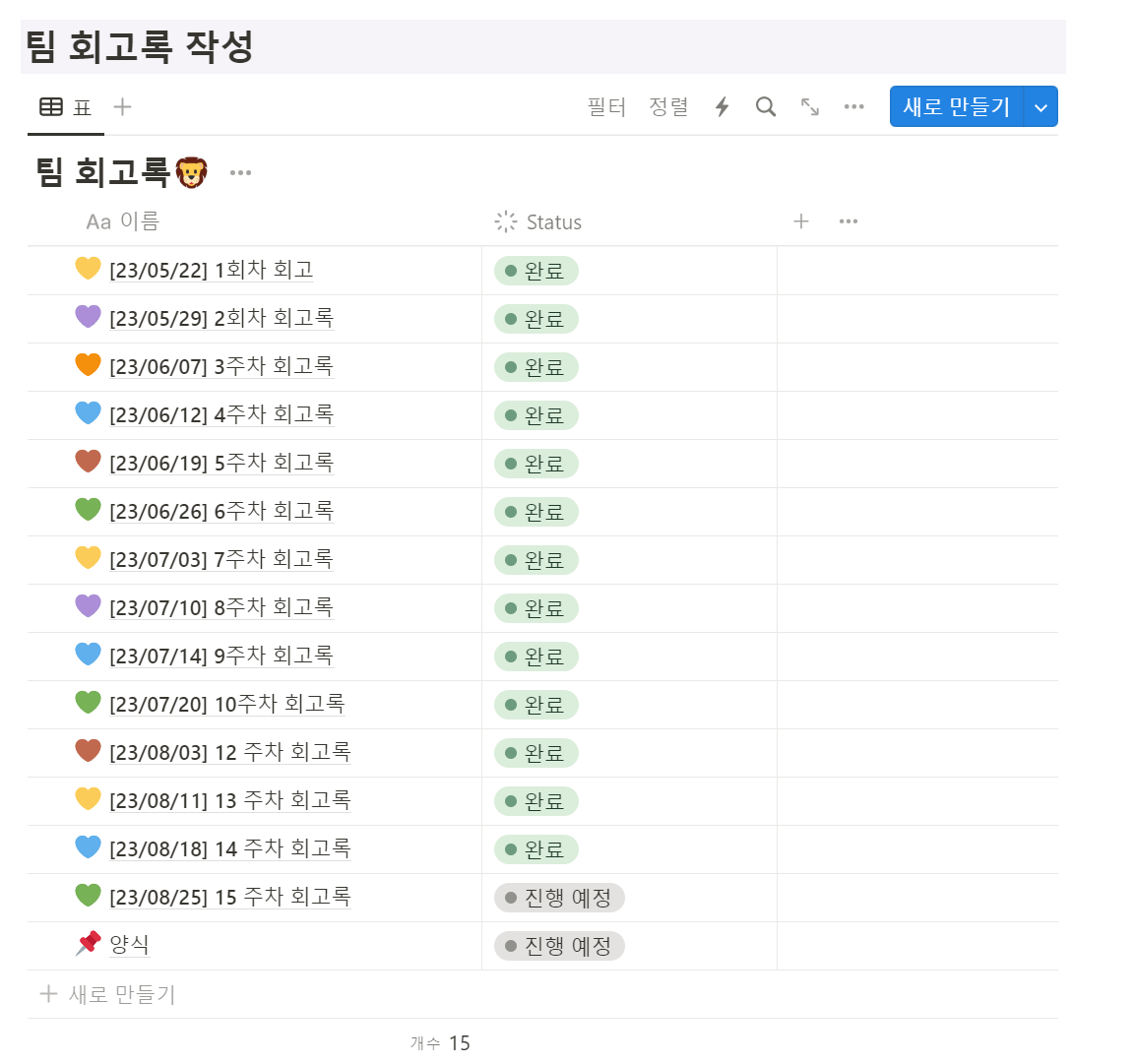Open page options ellipsis beside 팀 회고록 title

239,171
